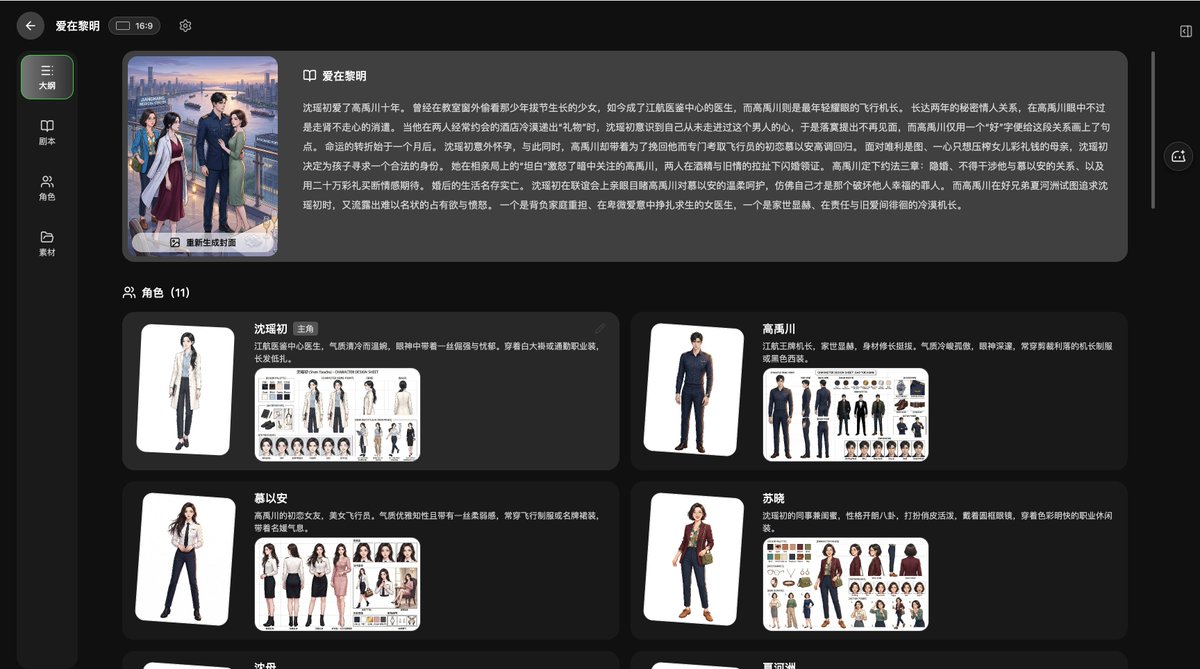Click the 主角 tag on 沈瑶初
Screen dimensions: 1200x669
[x=305, y=328]
